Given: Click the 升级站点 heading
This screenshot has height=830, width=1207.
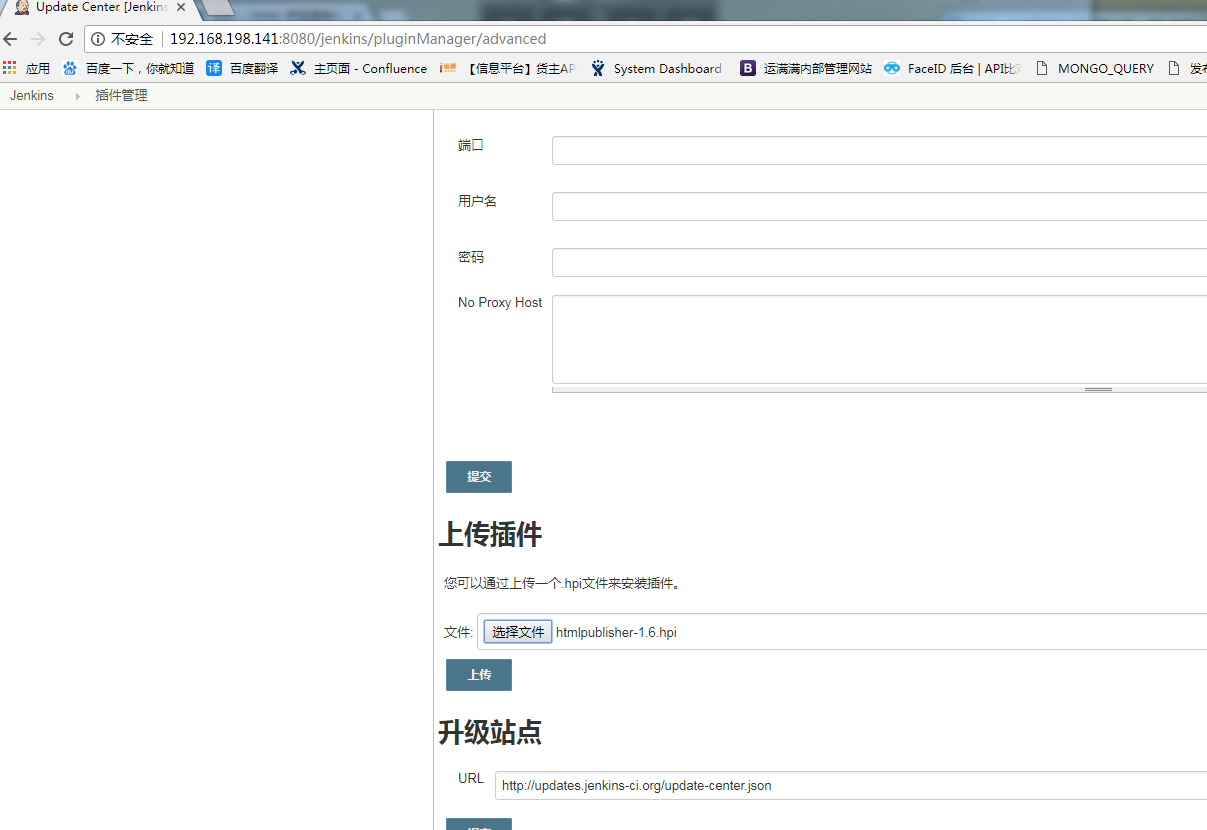Looking at the screenshot, I should click(490, 732).
